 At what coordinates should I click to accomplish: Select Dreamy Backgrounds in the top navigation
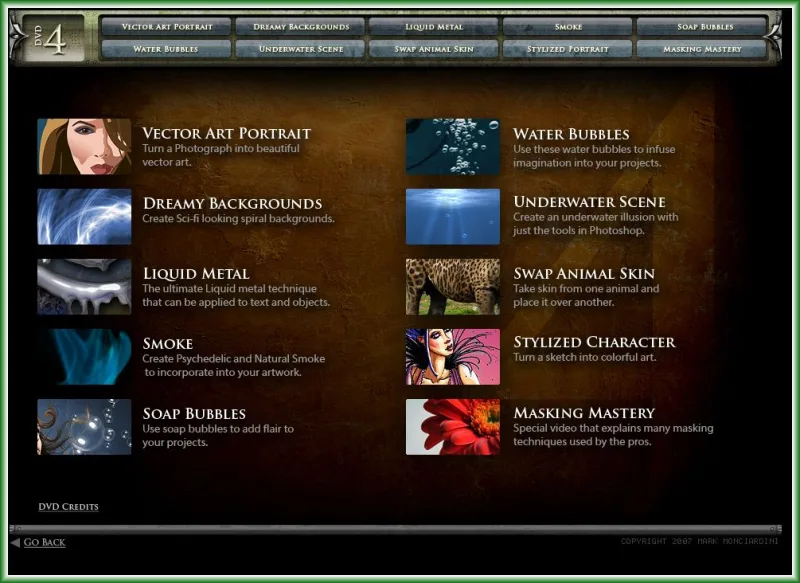point(301,27)
